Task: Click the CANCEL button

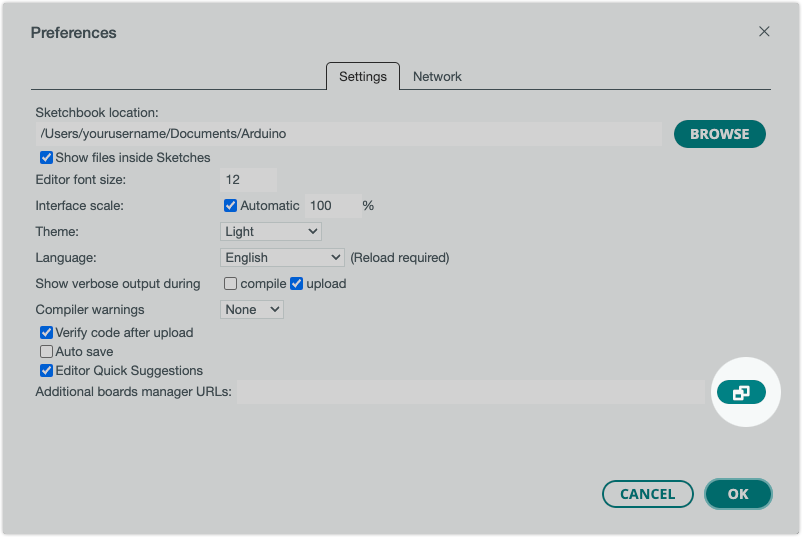Action: [647, 494]
